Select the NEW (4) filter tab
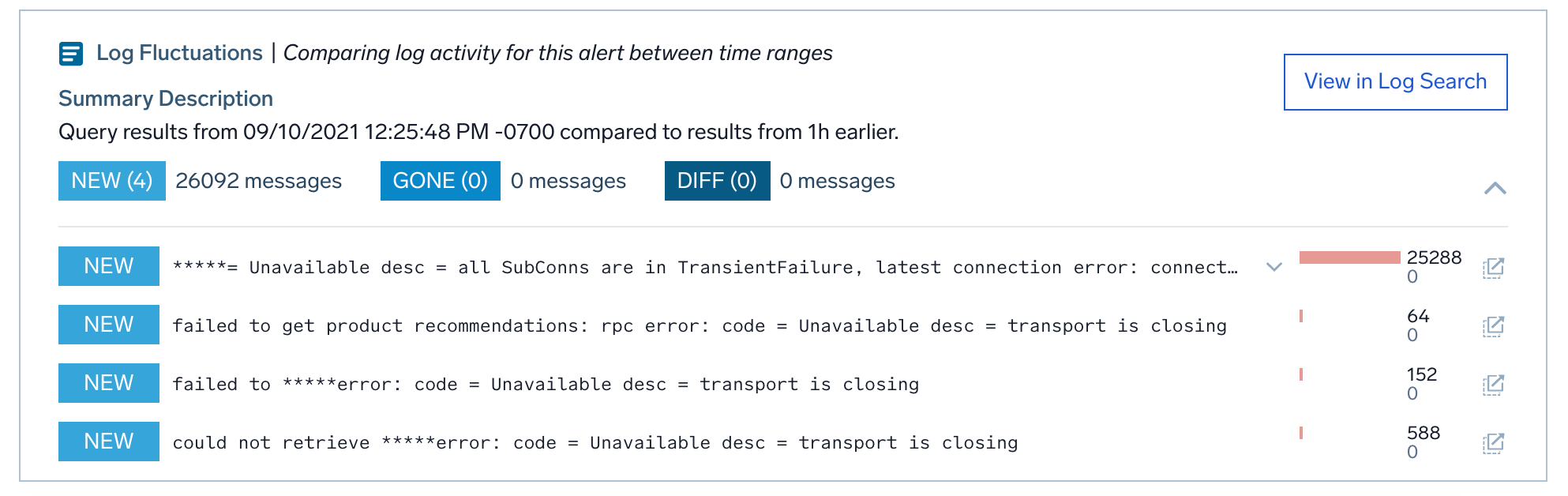The image size is (1568, 496). (111, 181)
